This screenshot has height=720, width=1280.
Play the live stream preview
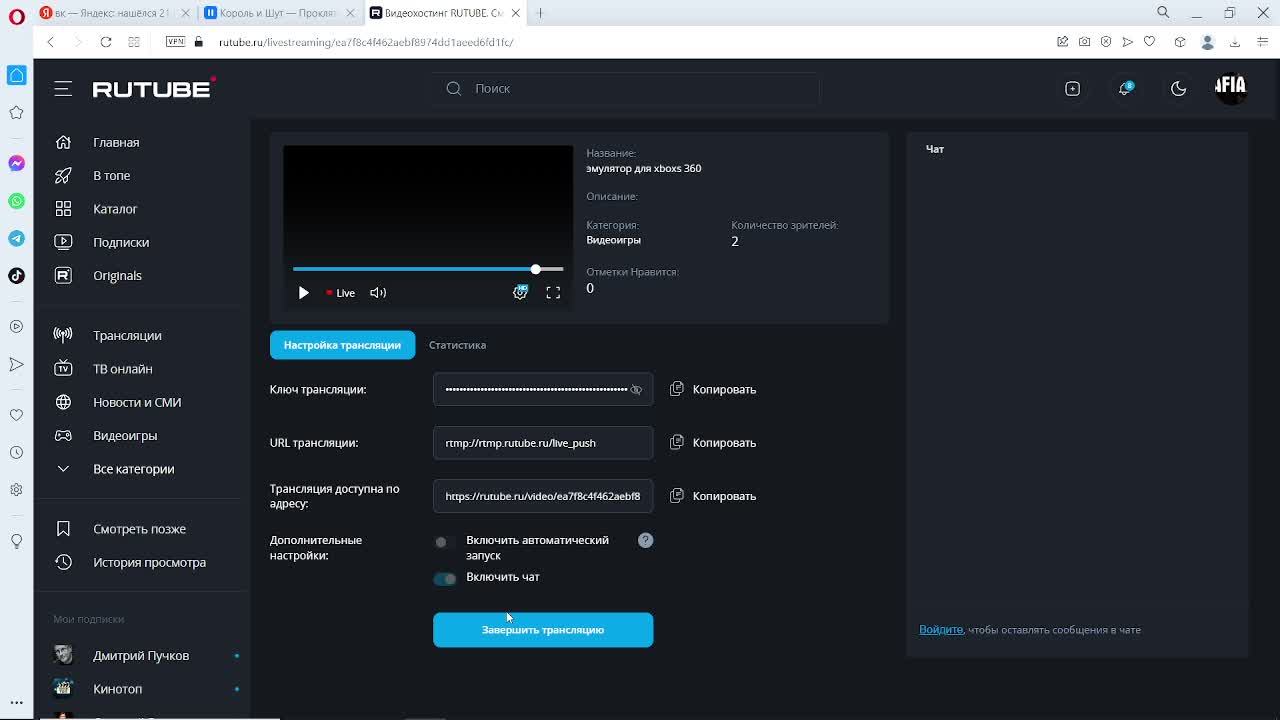tap(303, 293)
